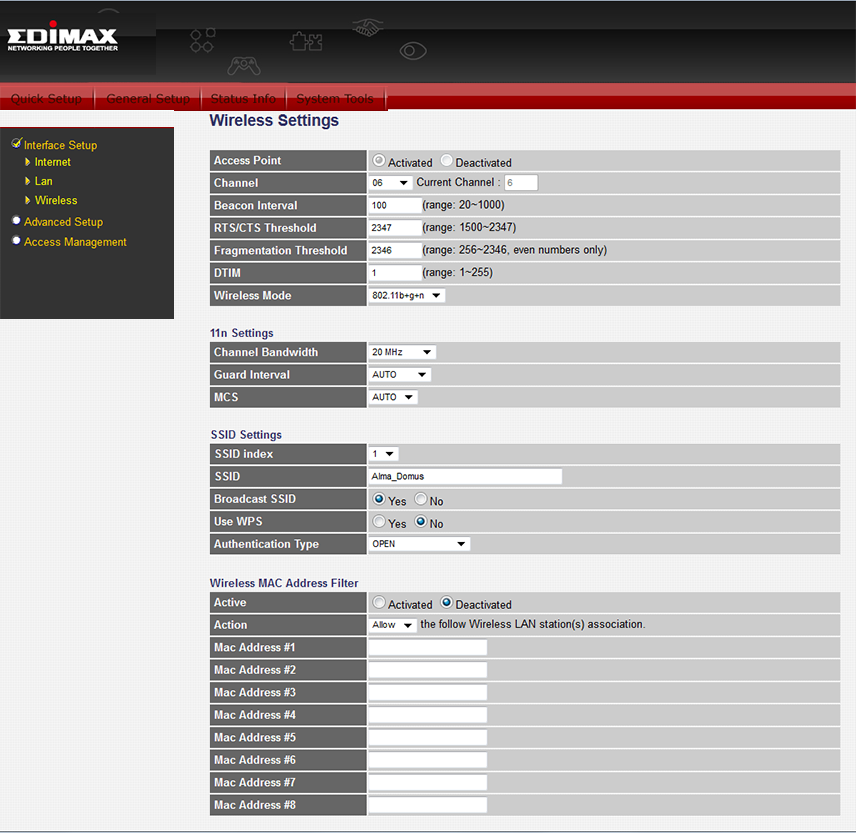856x833 pixels.
Task: Open the Internet link in the sidebar
Action: 52,162
